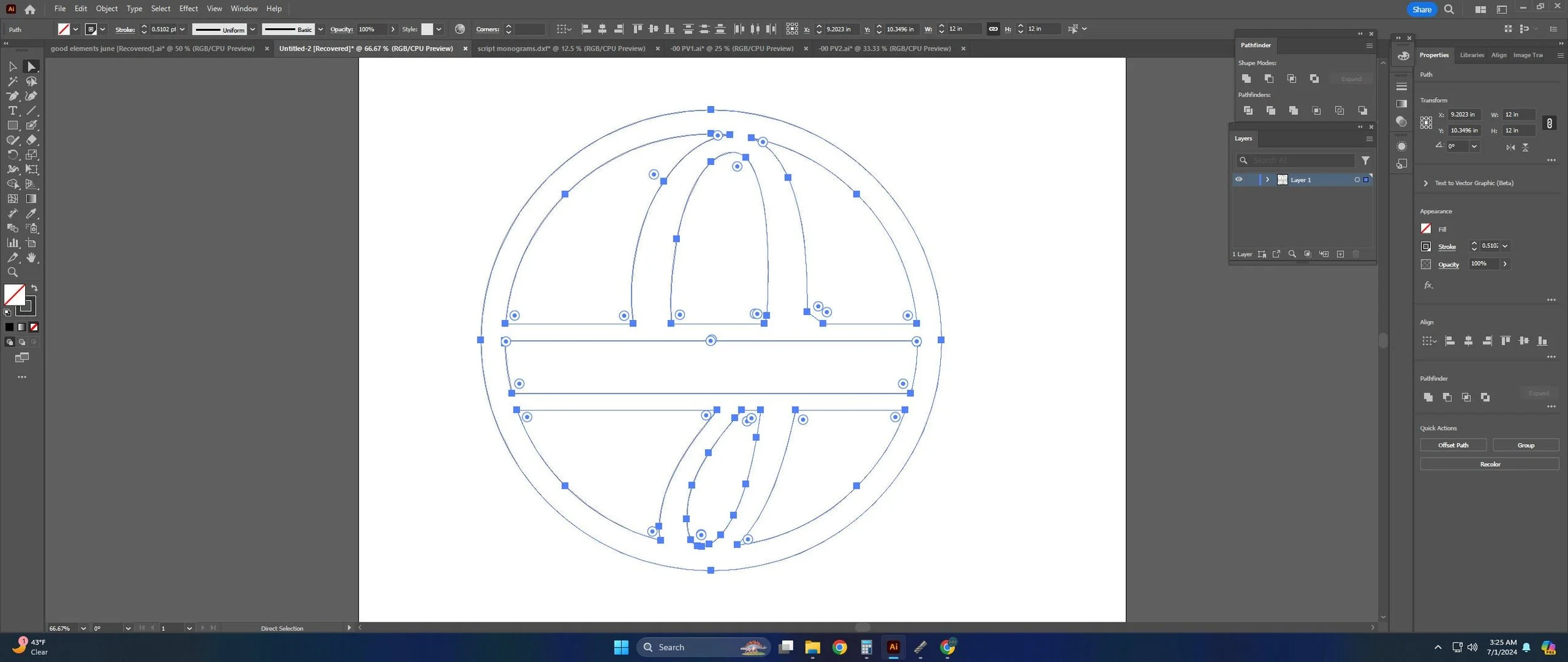The height and width of the screenshot is (662, 1568).
Task: Click the Layers panel filter funnel icon
Action: (x=1365, y=161)
